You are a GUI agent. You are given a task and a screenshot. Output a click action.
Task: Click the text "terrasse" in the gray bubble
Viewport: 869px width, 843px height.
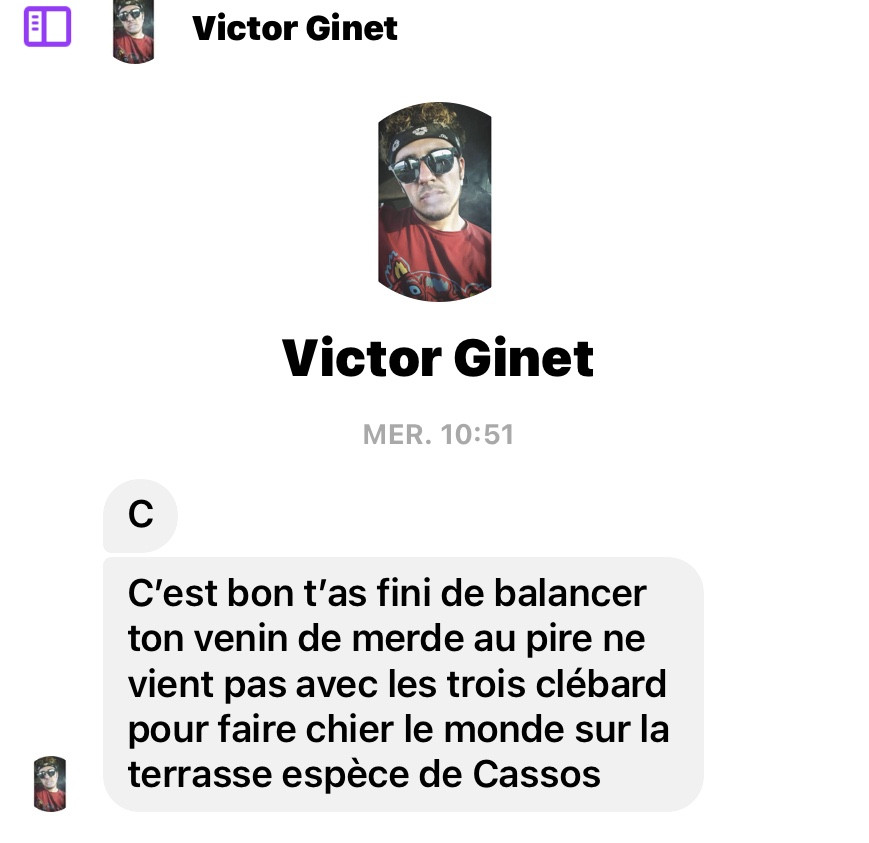pyautogui.click(x=200, y=775)
